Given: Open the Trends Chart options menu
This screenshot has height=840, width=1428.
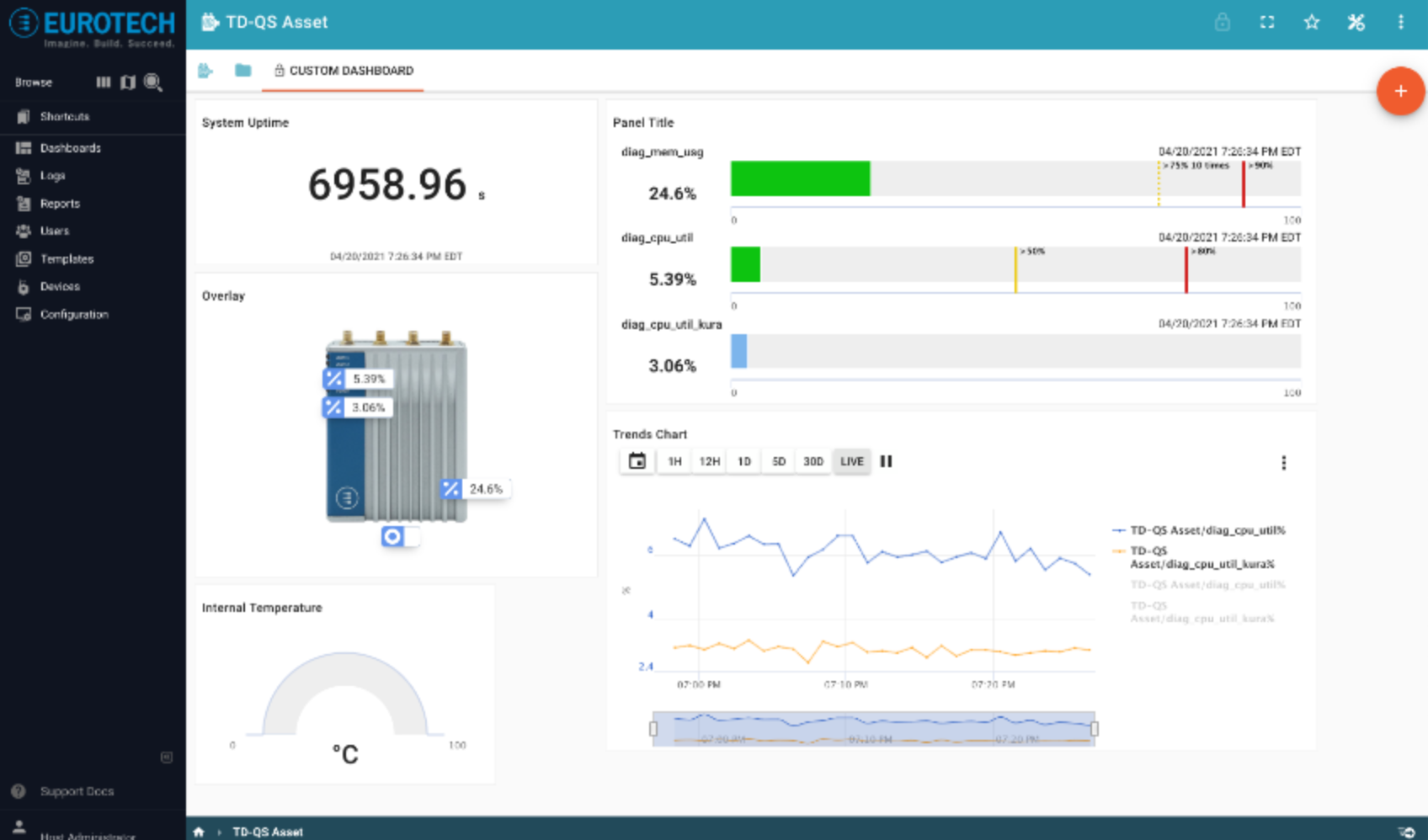Looking at the screenshot, I should point(1284,462).
